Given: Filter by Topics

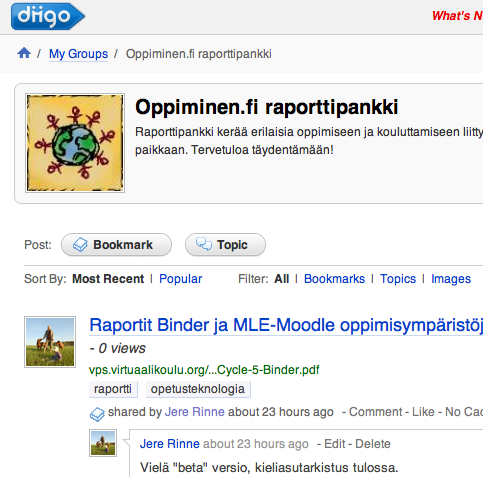Looking at the screenshot, I should 398,279.
